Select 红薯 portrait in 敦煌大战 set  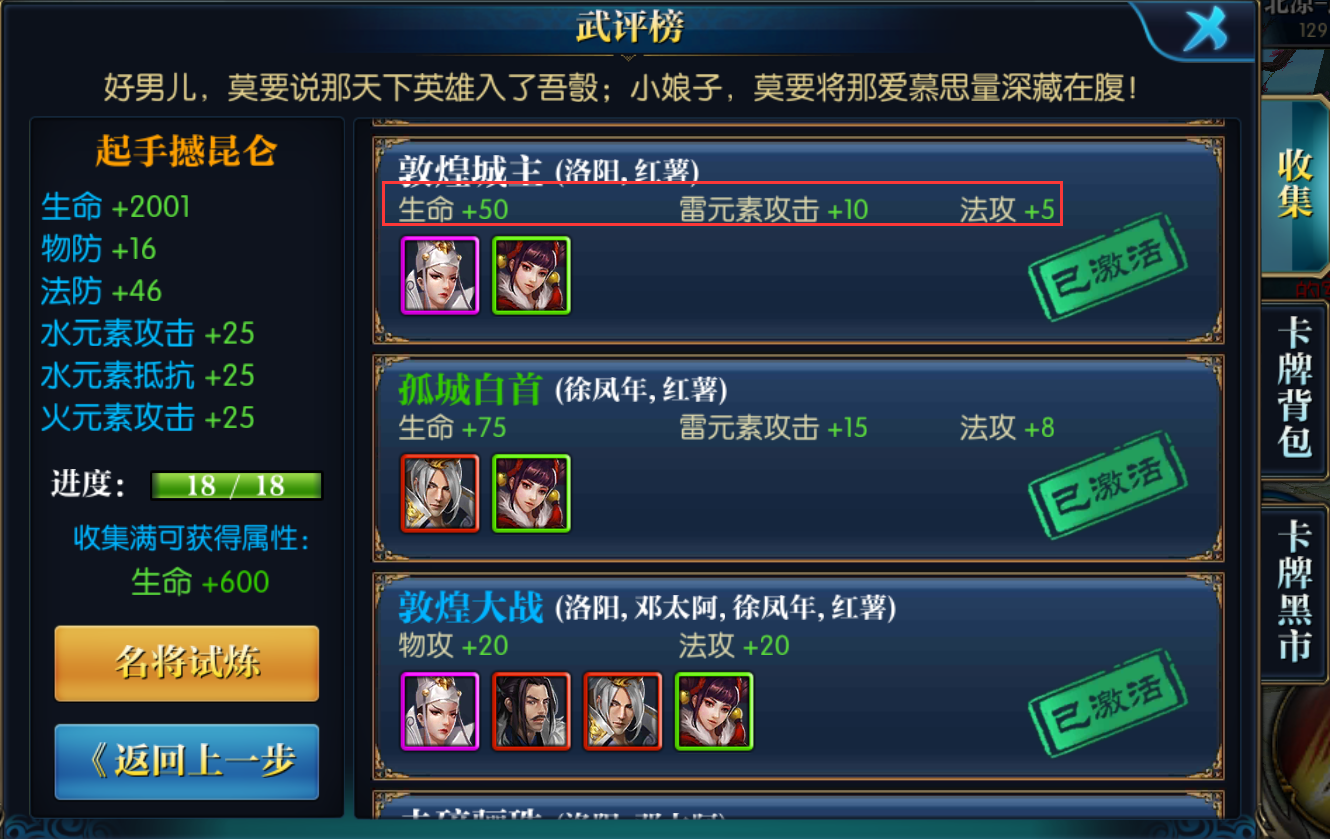pyautogui.click(x=715, y=711)
